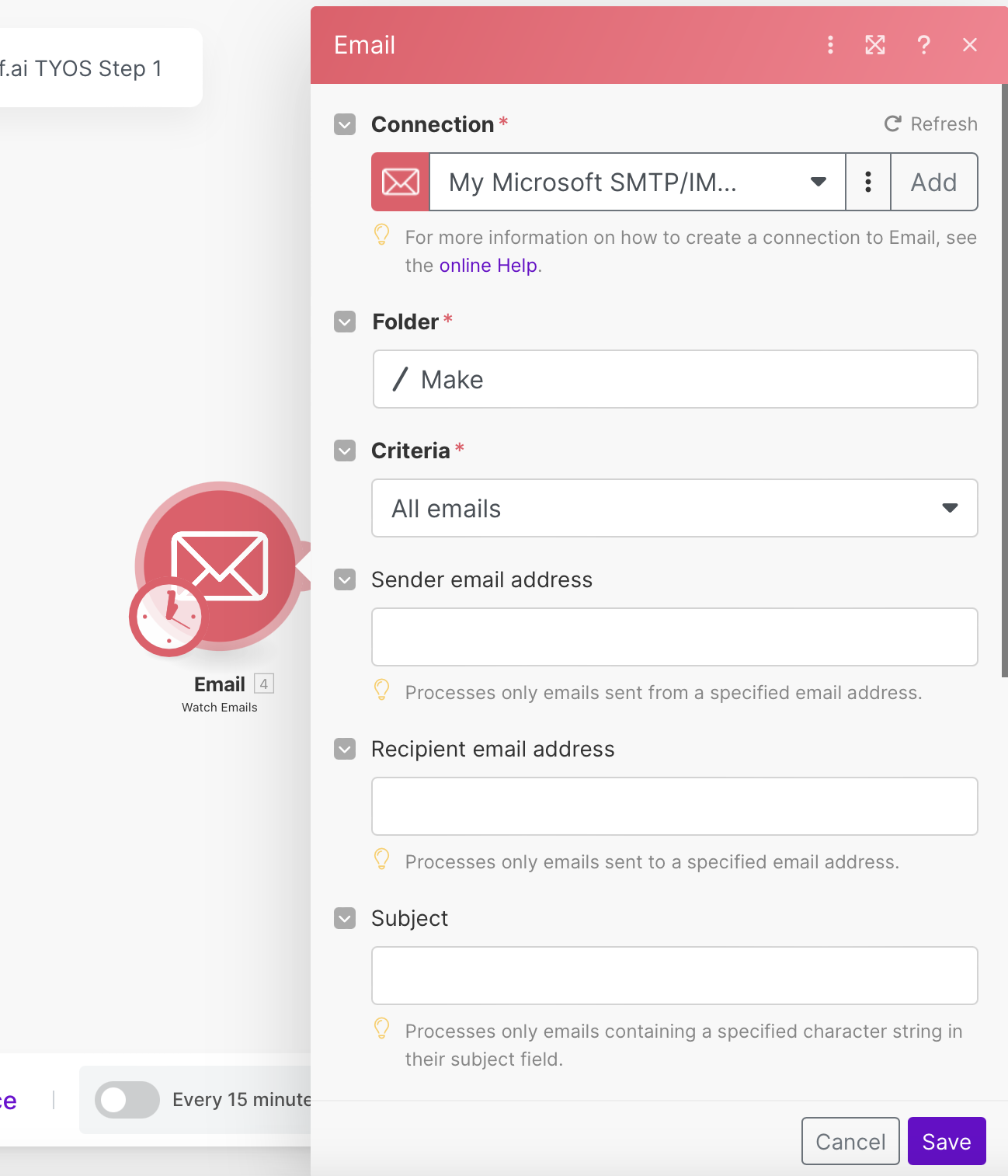Focus the Sender email address input
1008x1176 pixels.
point(675,637)
